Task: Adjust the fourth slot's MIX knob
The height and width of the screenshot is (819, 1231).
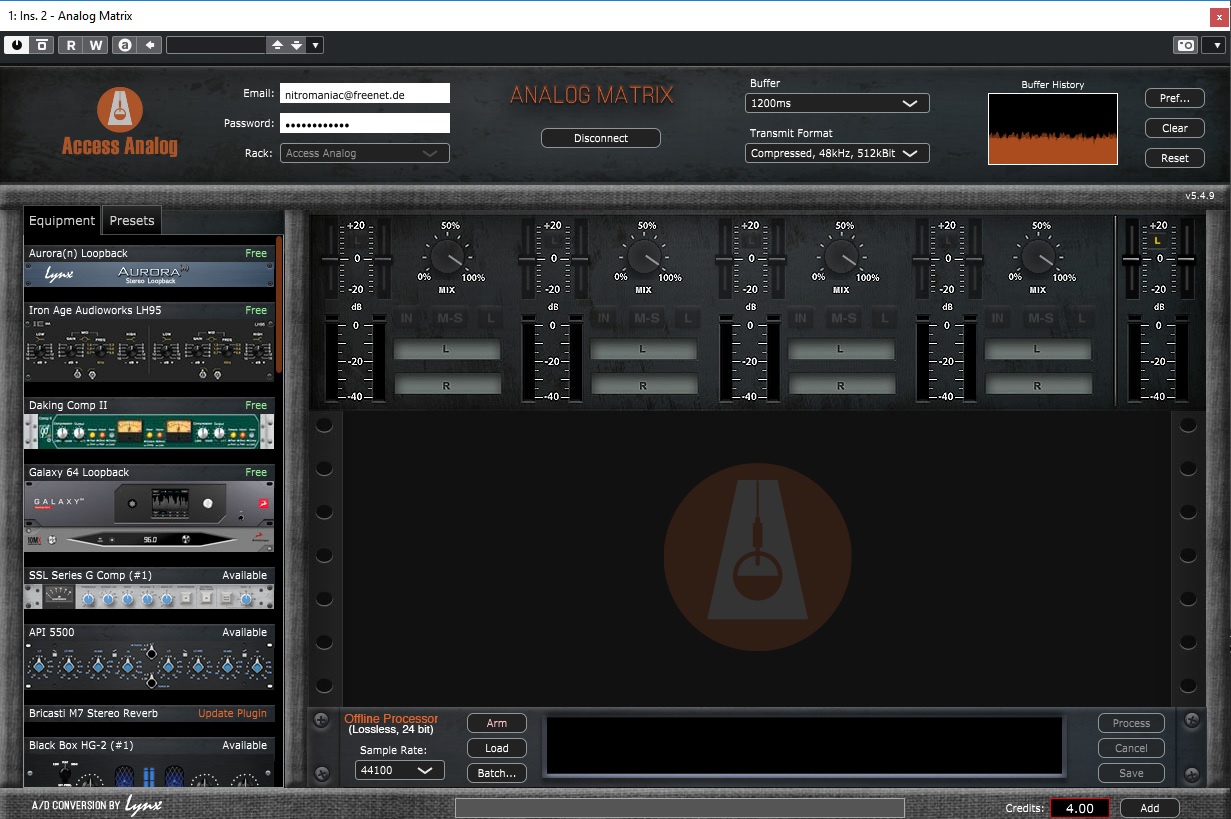Action: click(1038, 257)
